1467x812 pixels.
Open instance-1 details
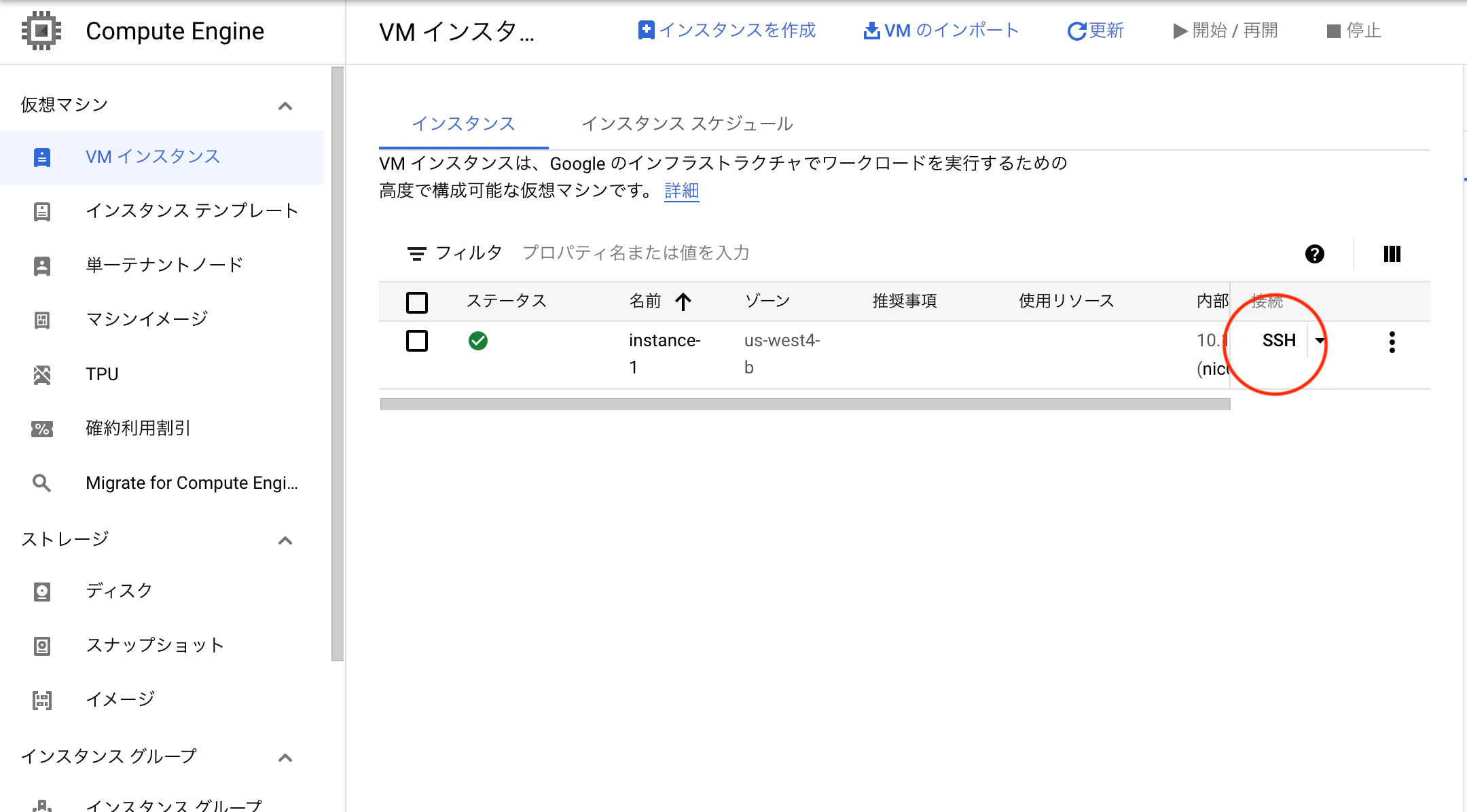pyautogui.click(x=664, y=354)
